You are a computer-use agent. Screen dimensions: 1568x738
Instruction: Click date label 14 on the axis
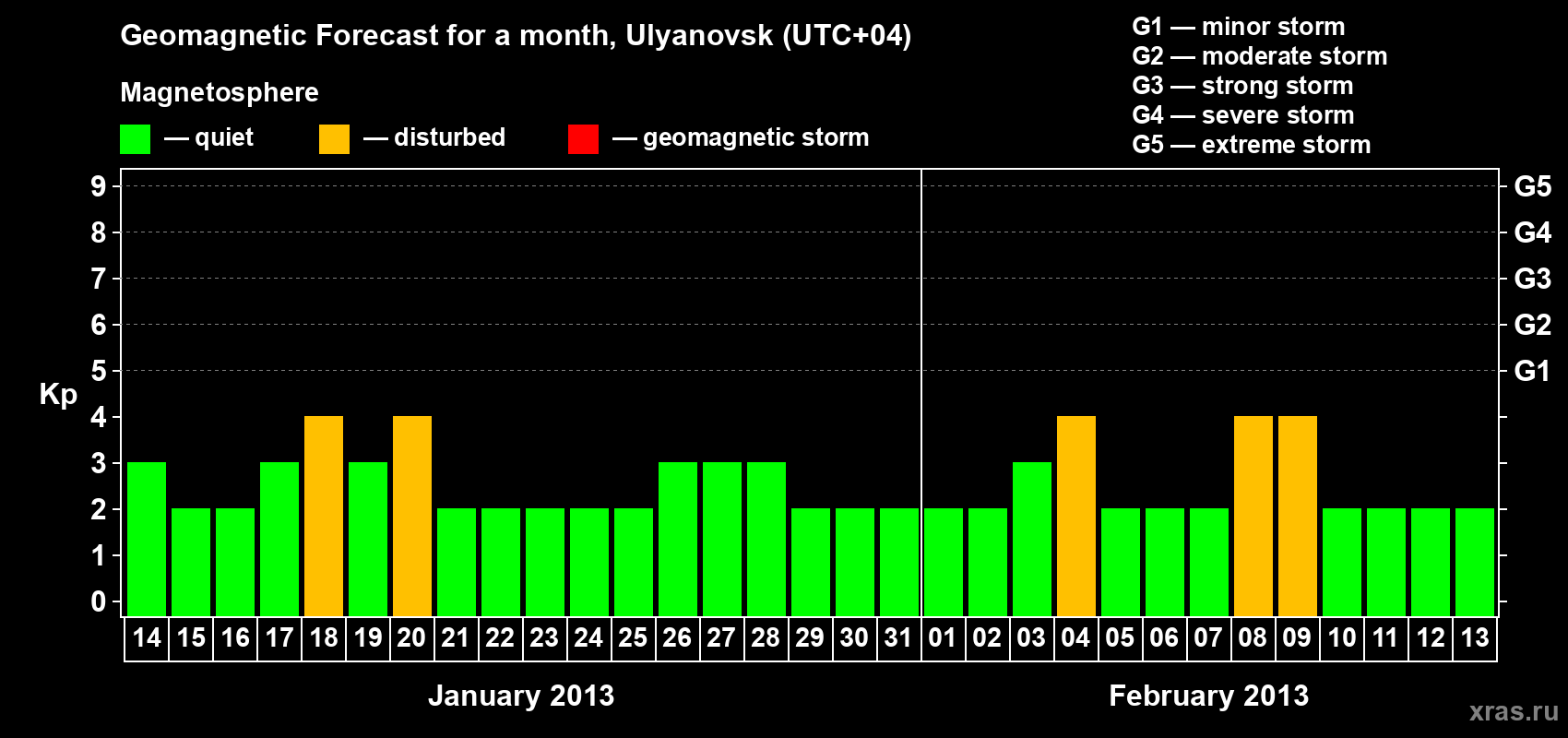pyautogui.click(x=147, y=637)
